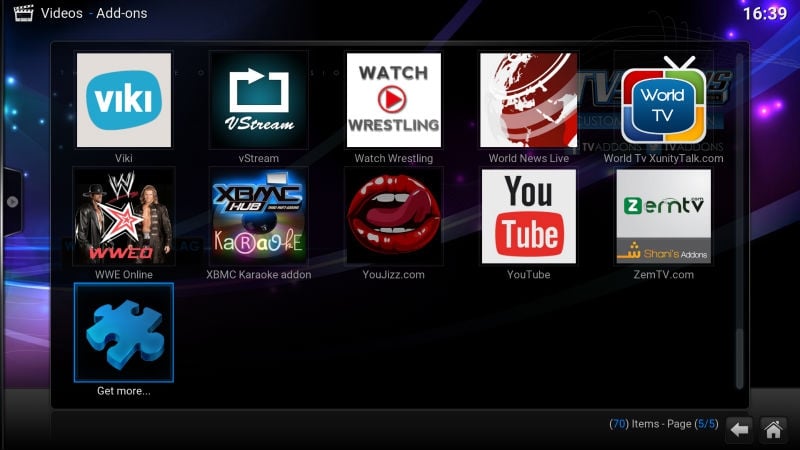The height and width of the screenshot is (450, 800).
Task: Click the vertical scrollbar on the right
Action: point(740,220)
